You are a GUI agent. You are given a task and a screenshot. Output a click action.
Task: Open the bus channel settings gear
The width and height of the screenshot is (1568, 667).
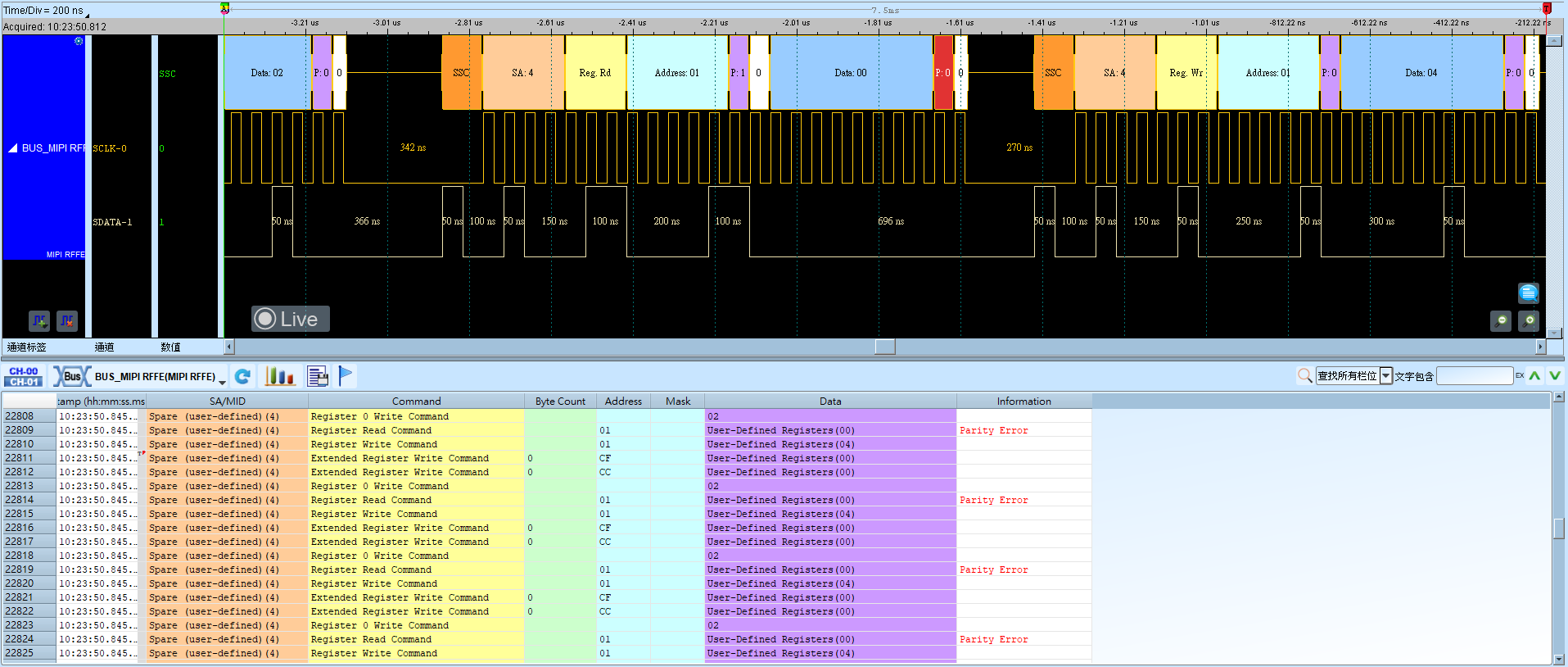(79, 41)
